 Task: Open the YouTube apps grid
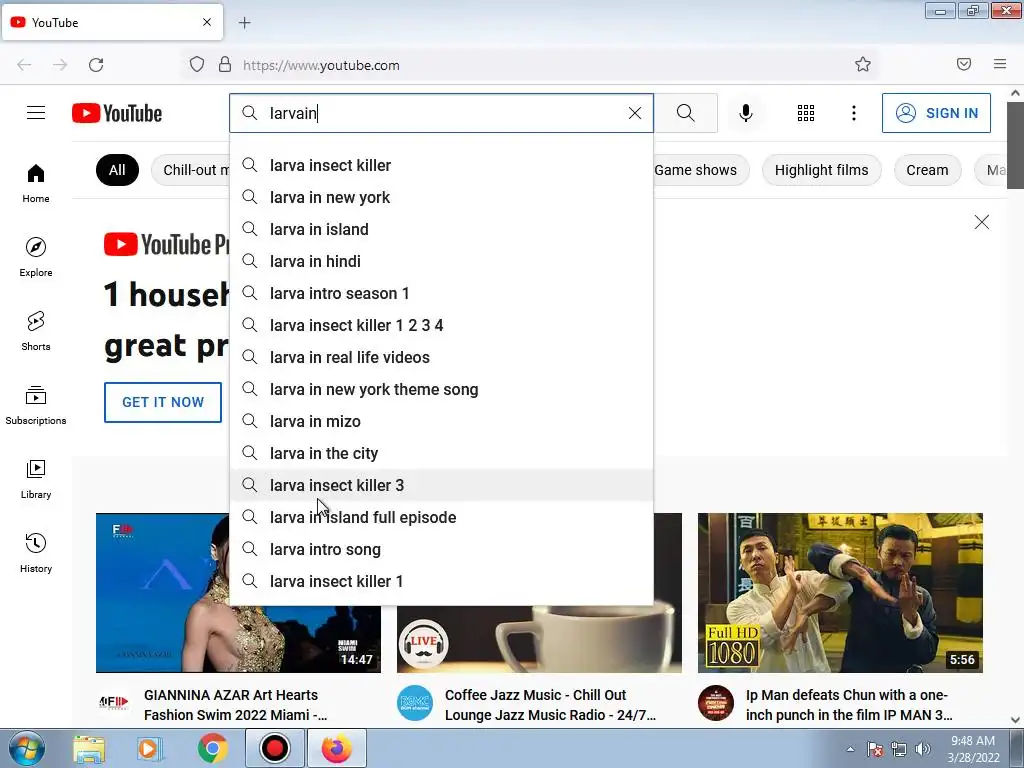(806, 113)
